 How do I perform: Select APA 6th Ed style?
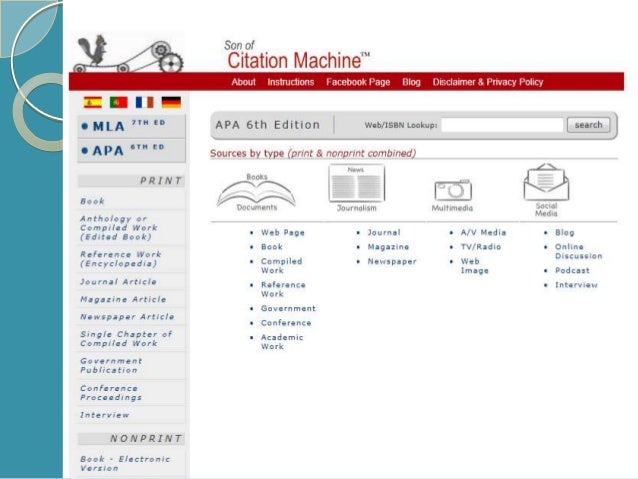click(131, 151)
